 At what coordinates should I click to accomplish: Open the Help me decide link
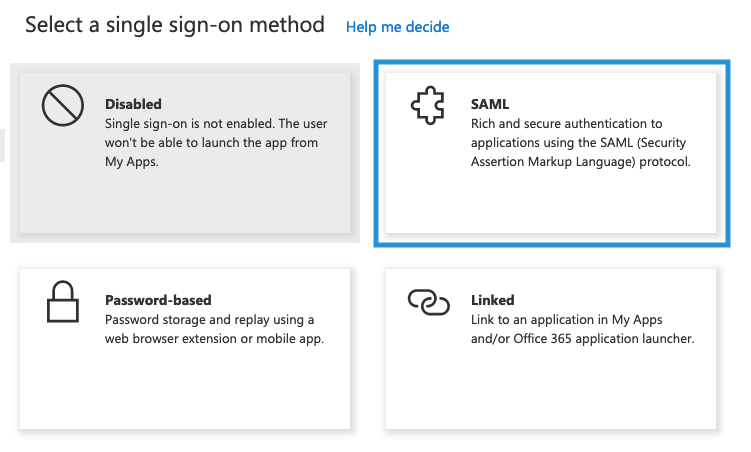[397, 27]
